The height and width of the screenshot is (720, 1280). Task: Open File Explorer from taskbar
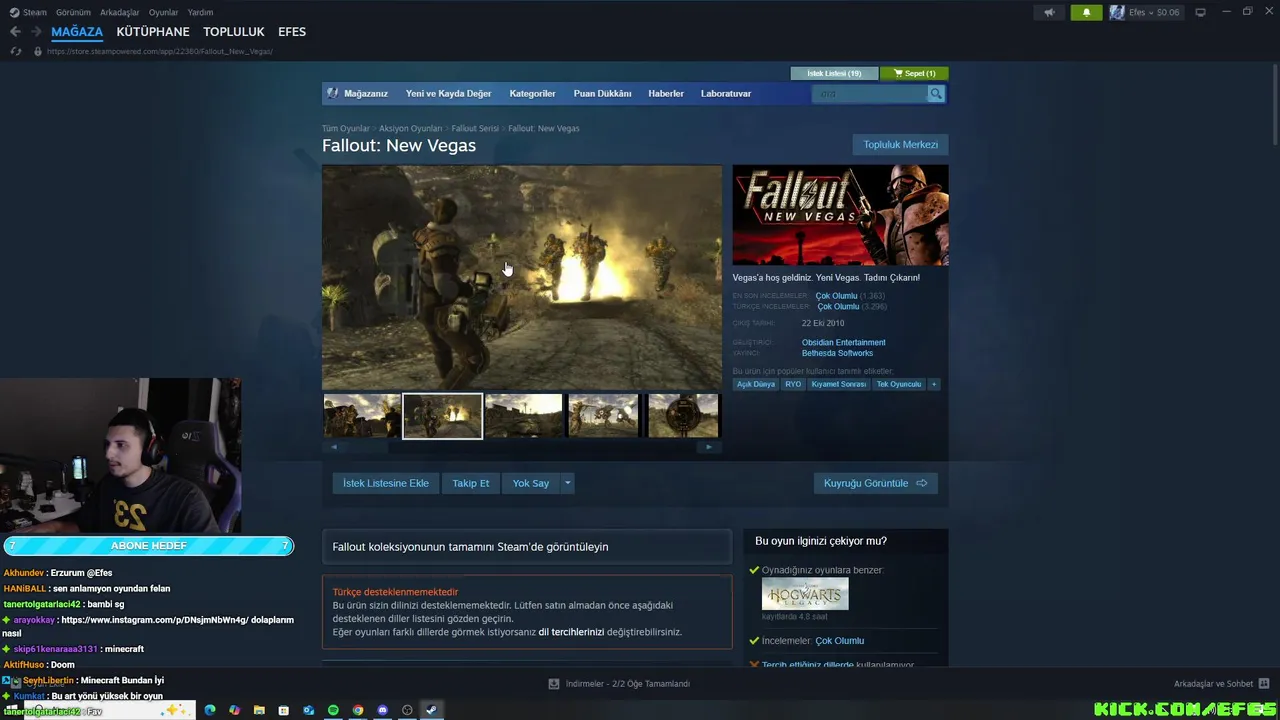point(259,710)
